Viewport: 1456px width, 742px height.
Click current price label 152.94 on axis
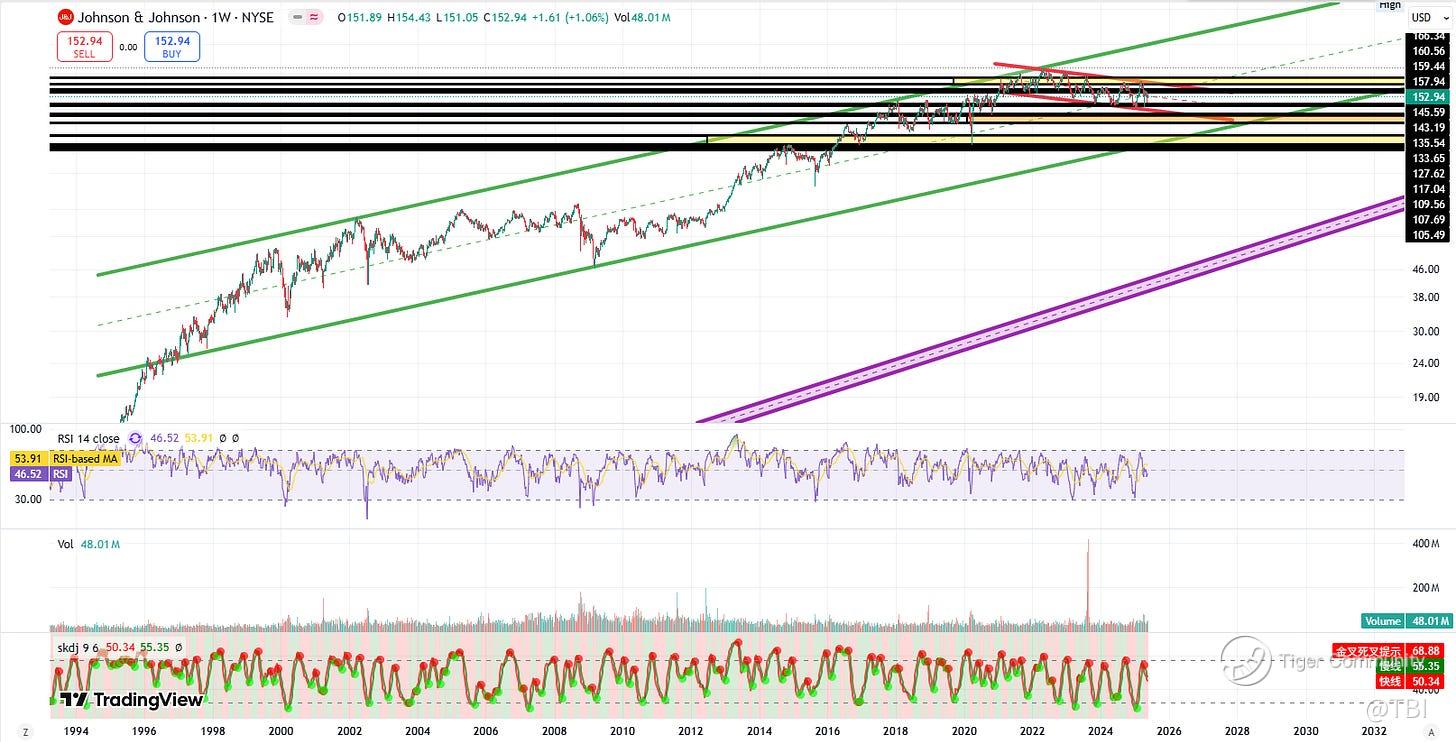click(1428, 97)
